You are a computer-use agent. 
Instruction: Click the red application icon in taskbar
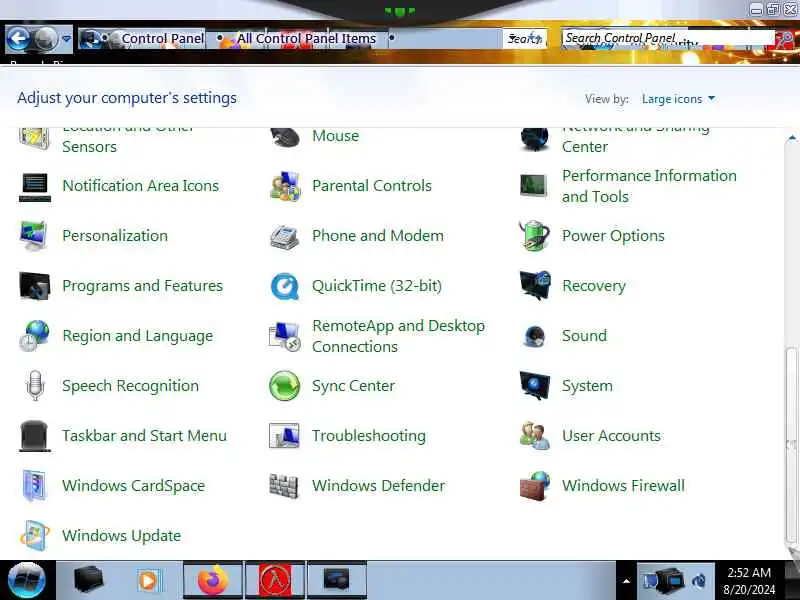pos(275,580)
